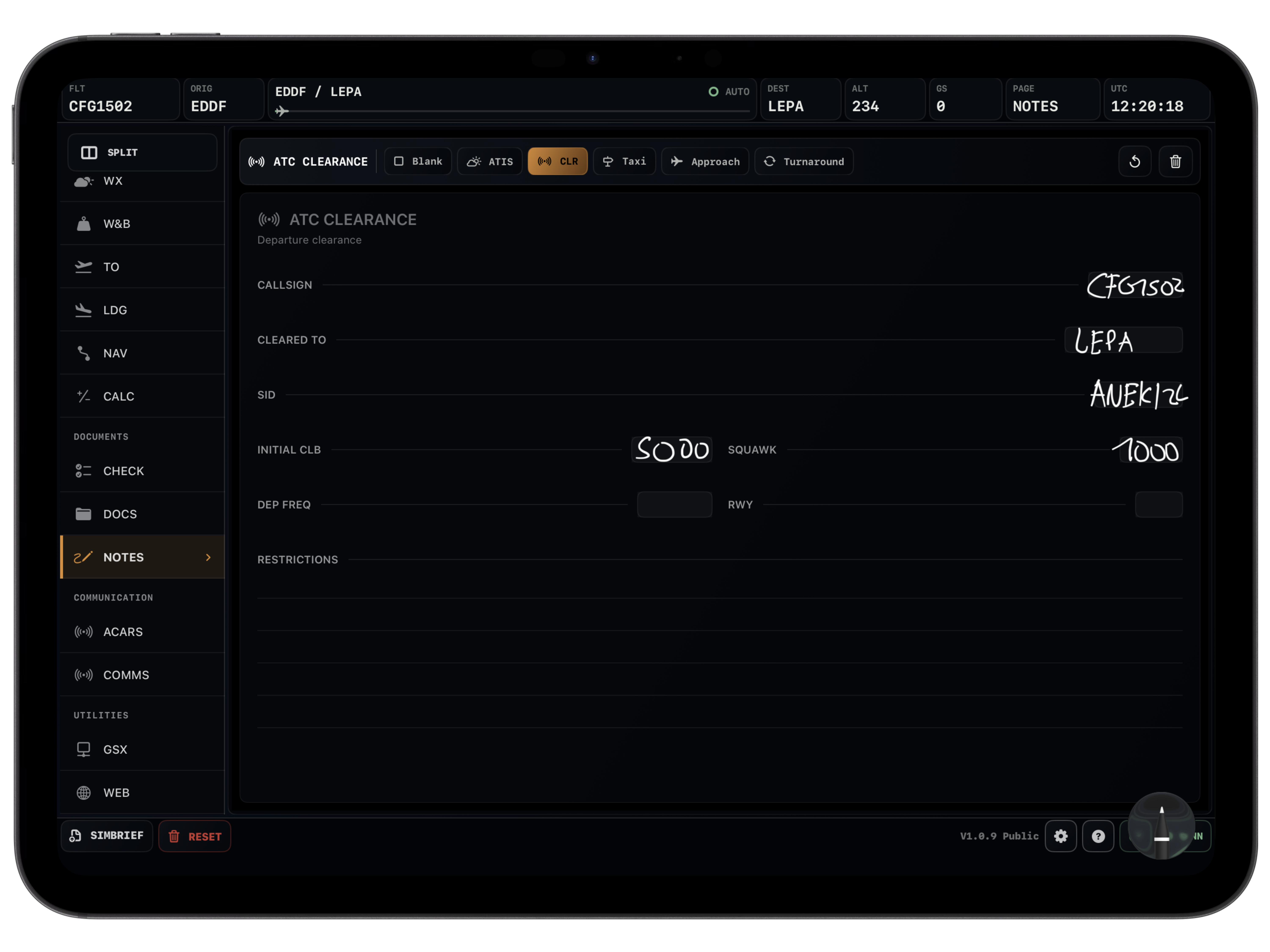Click the LDG landing plane icon

84,310
